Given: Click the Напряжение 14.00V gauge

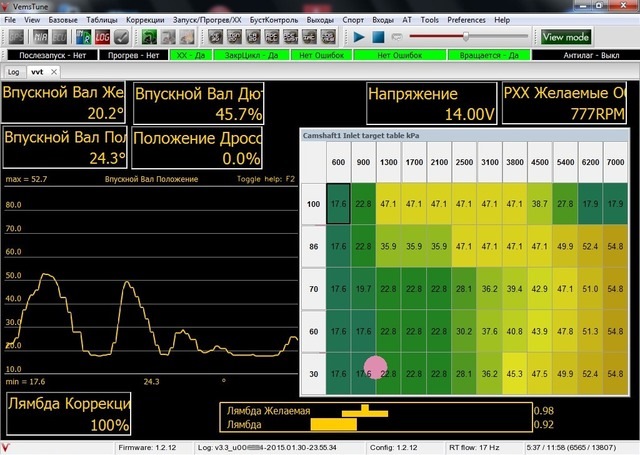Looking at the screenshot, I should coord(431,103).
